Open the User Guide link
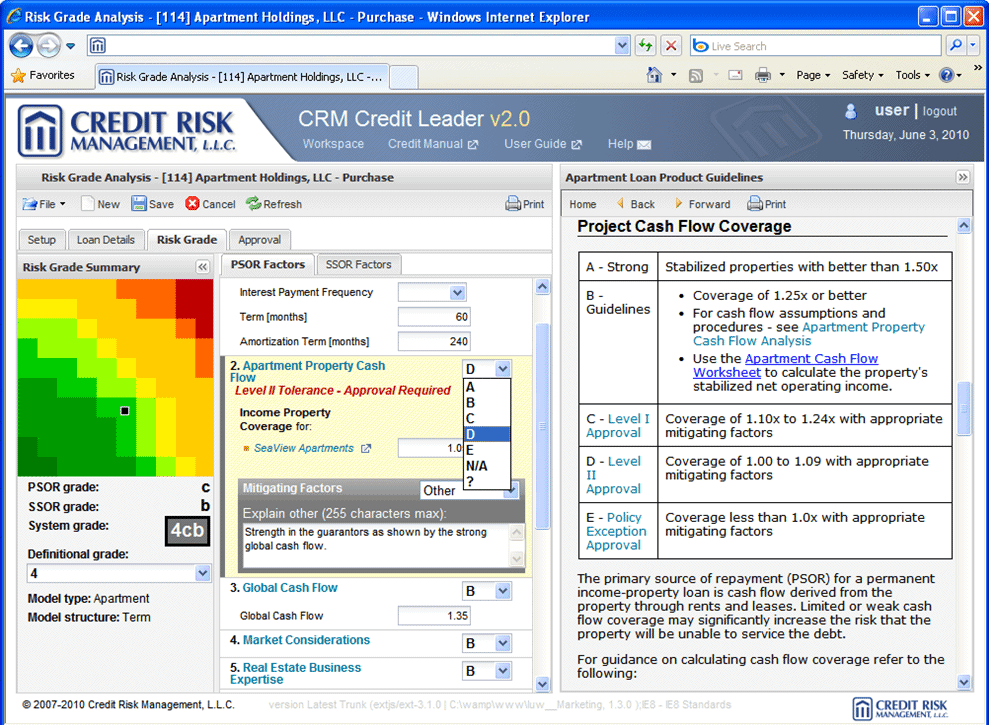The width and height of the screenshot is (989, 725). 542,144
